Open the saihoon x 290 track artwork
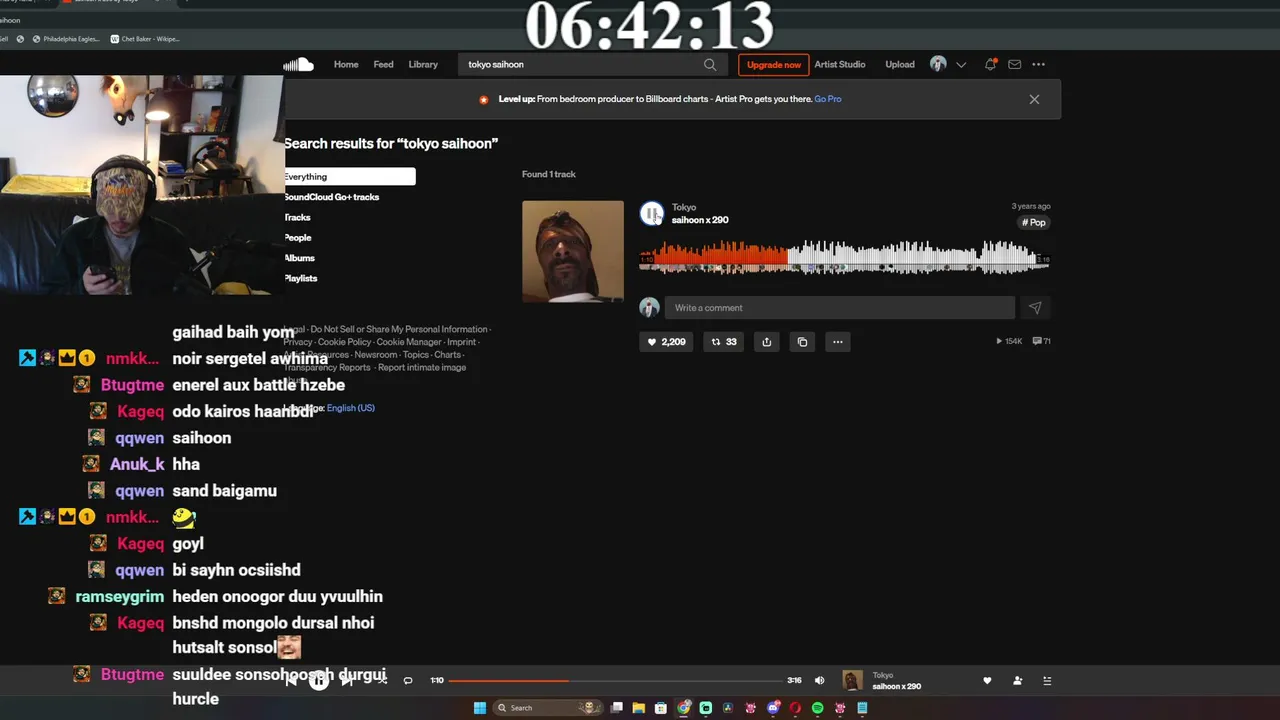 573,251
